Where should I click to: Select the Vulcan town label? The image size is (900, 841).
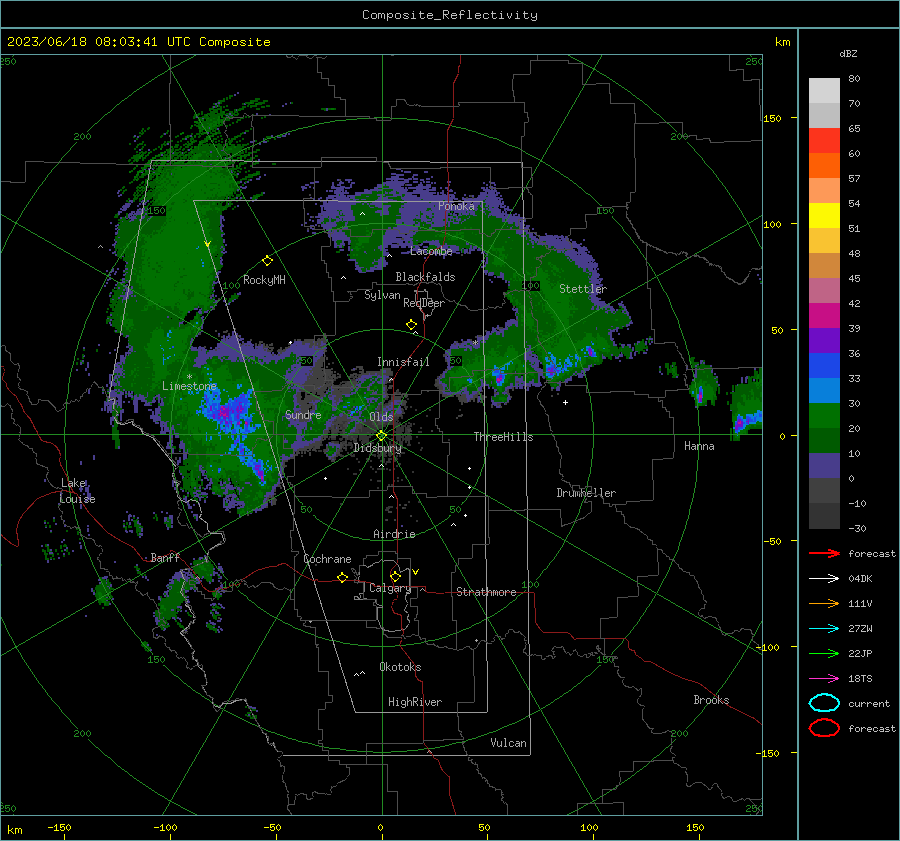(508, 743)
